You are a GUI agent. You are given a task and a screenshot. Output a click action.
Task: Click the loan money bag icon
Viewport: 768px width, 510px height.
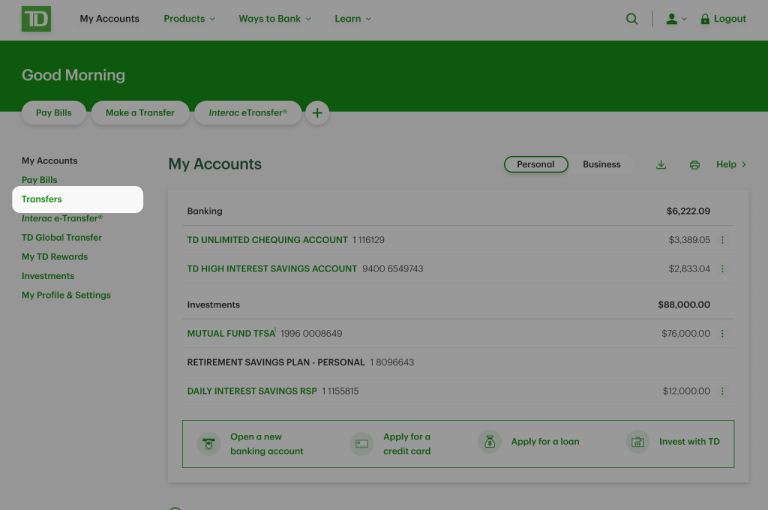click(x=489, y=442)
